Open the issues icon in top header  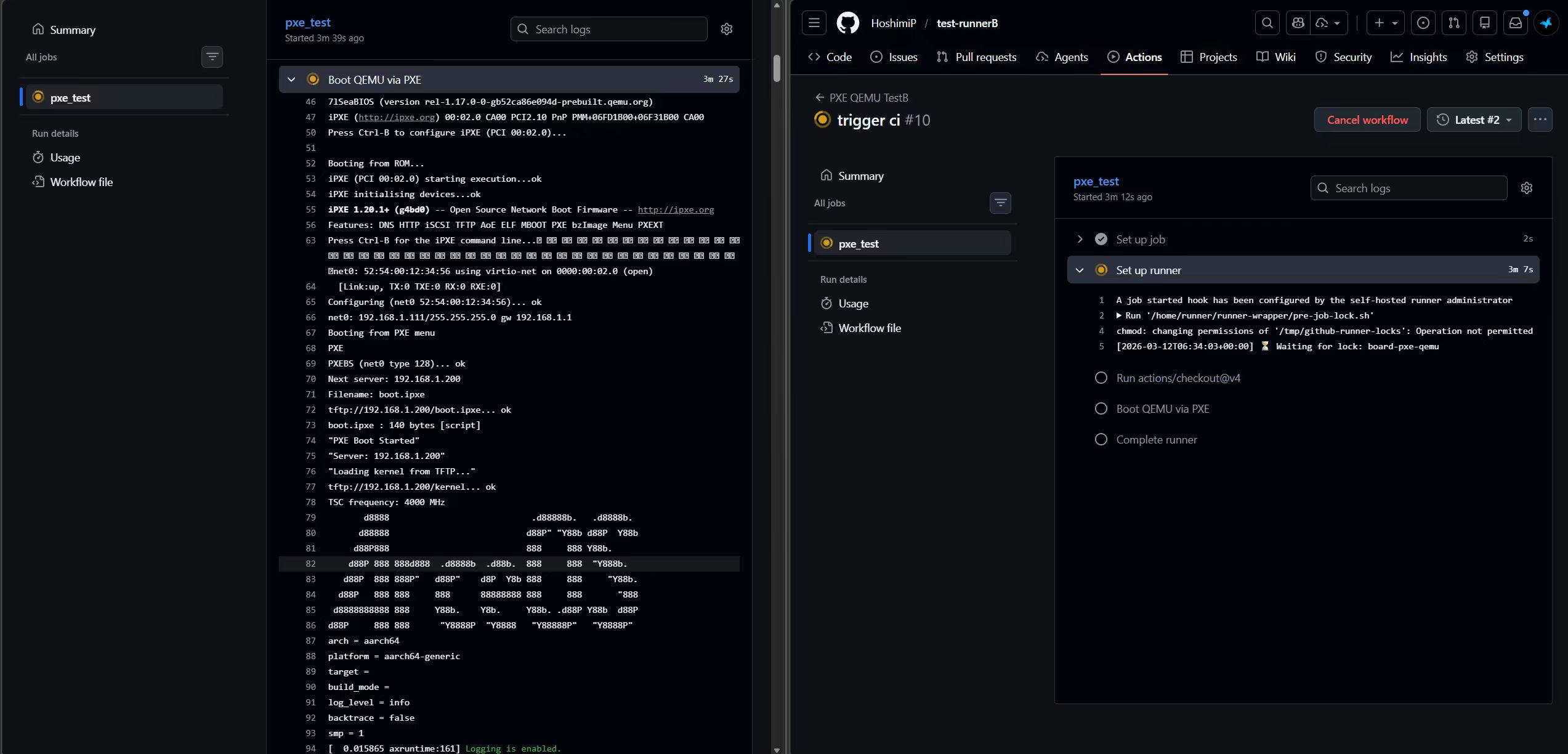[x=1423, y=23]
